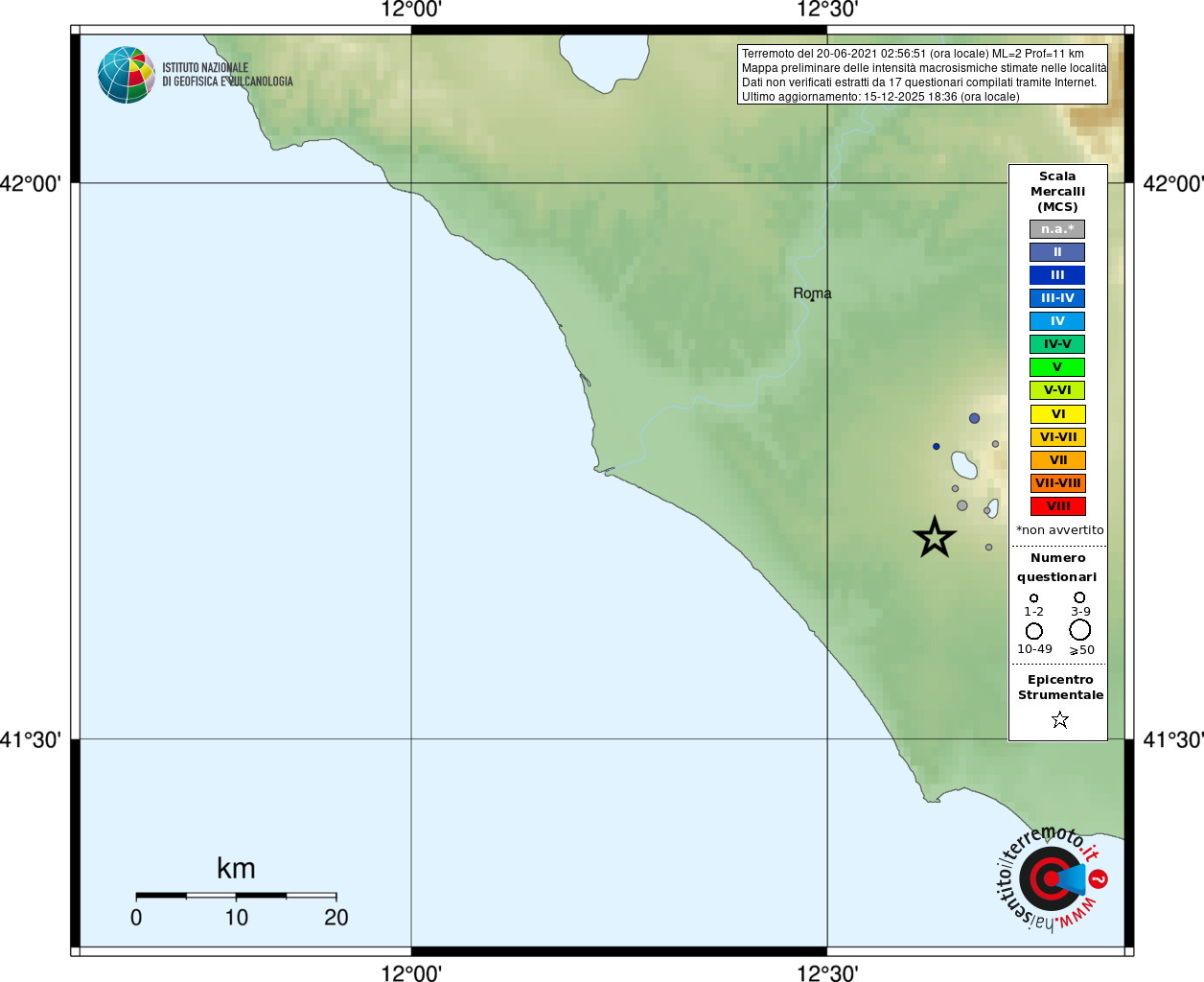Pick the VII orange legend swatch

tap(1057, 460)
